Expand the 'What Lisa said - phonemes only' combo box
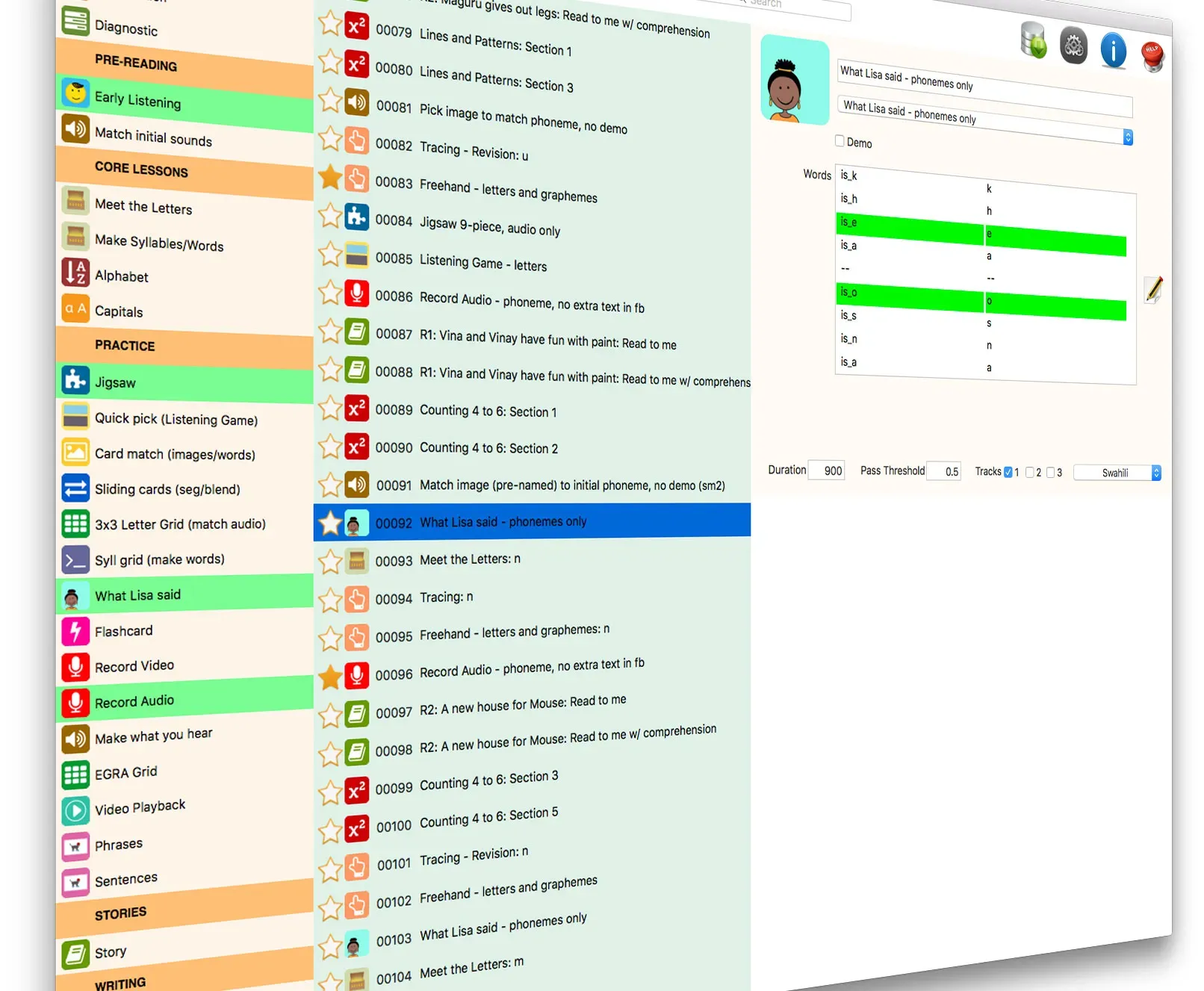Image resolution: width=1204 pixels, height=991 pixels. pos(1128,137)
